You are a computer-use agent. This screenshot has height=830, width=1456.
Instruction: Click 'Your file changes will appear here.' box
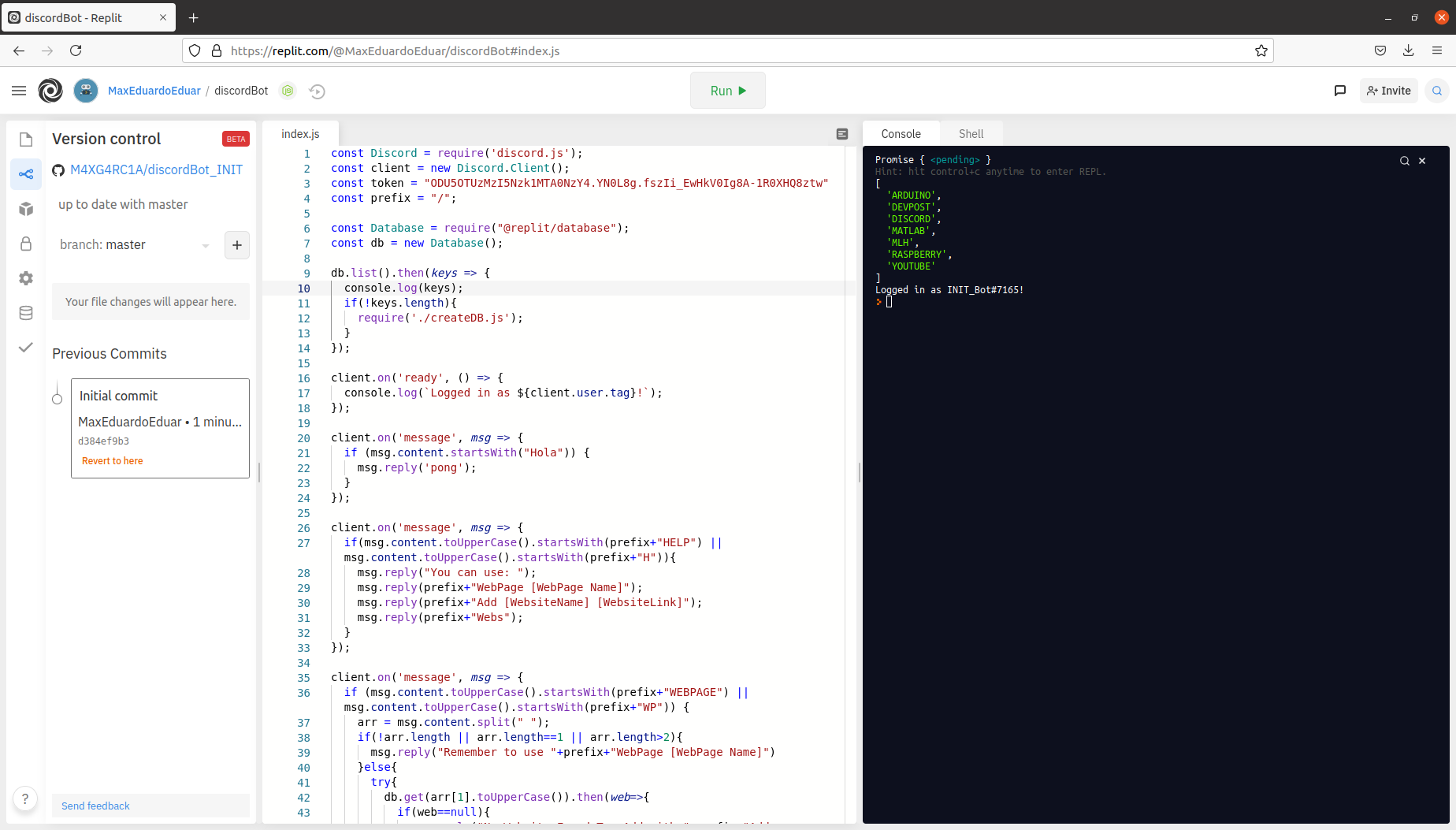pyautogui.click(x=150, y=302)
